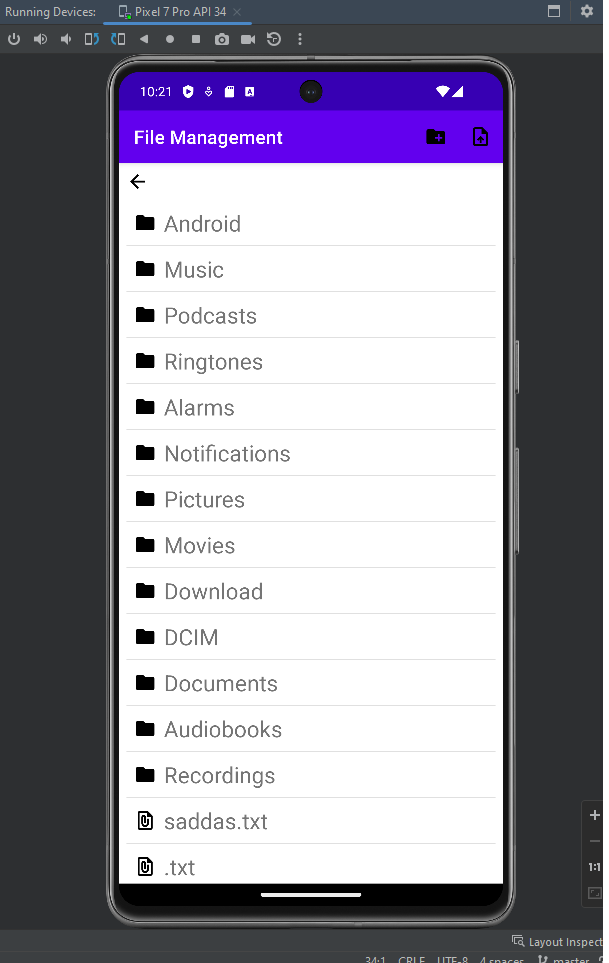This screenshot has width=609, height=963.
Task: Upload a file using the file upload icon
Action: coord(480,137)
